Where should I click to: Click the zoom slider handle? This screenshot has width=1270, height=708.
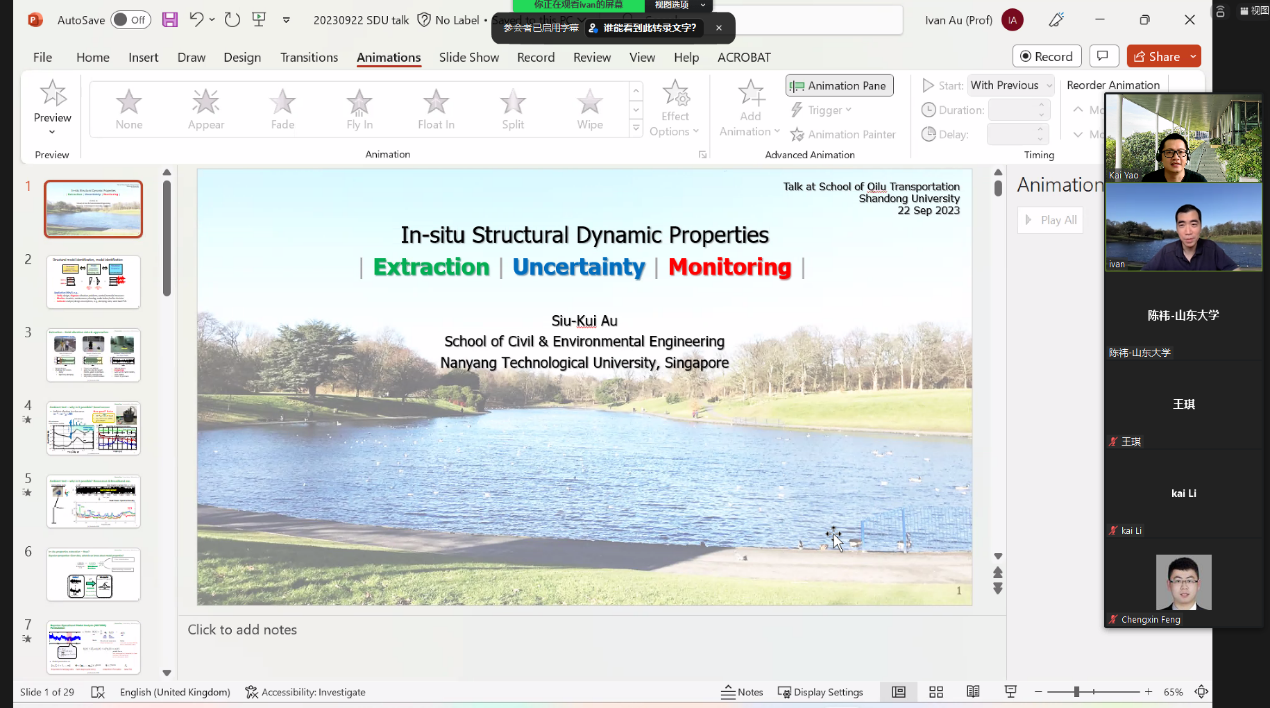click(x=1077, y=692)
